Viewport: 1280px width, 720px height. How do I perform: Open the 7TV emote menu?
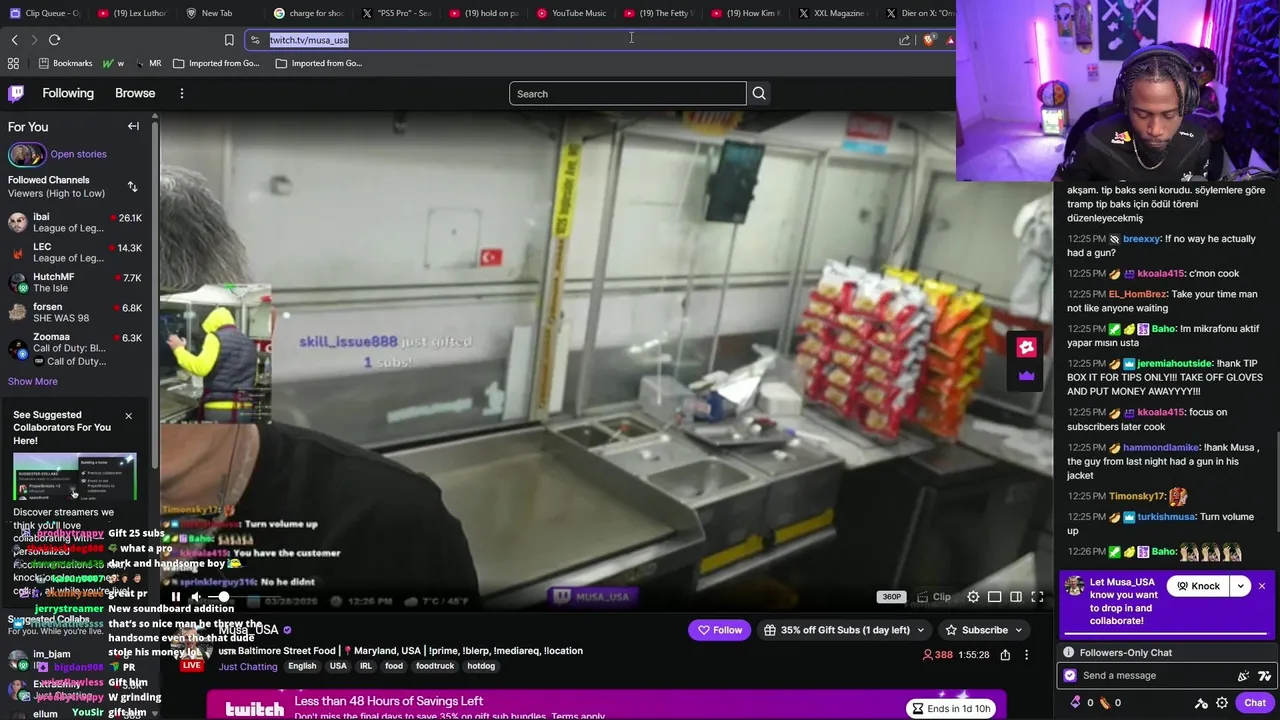[x=1264, y=676]
